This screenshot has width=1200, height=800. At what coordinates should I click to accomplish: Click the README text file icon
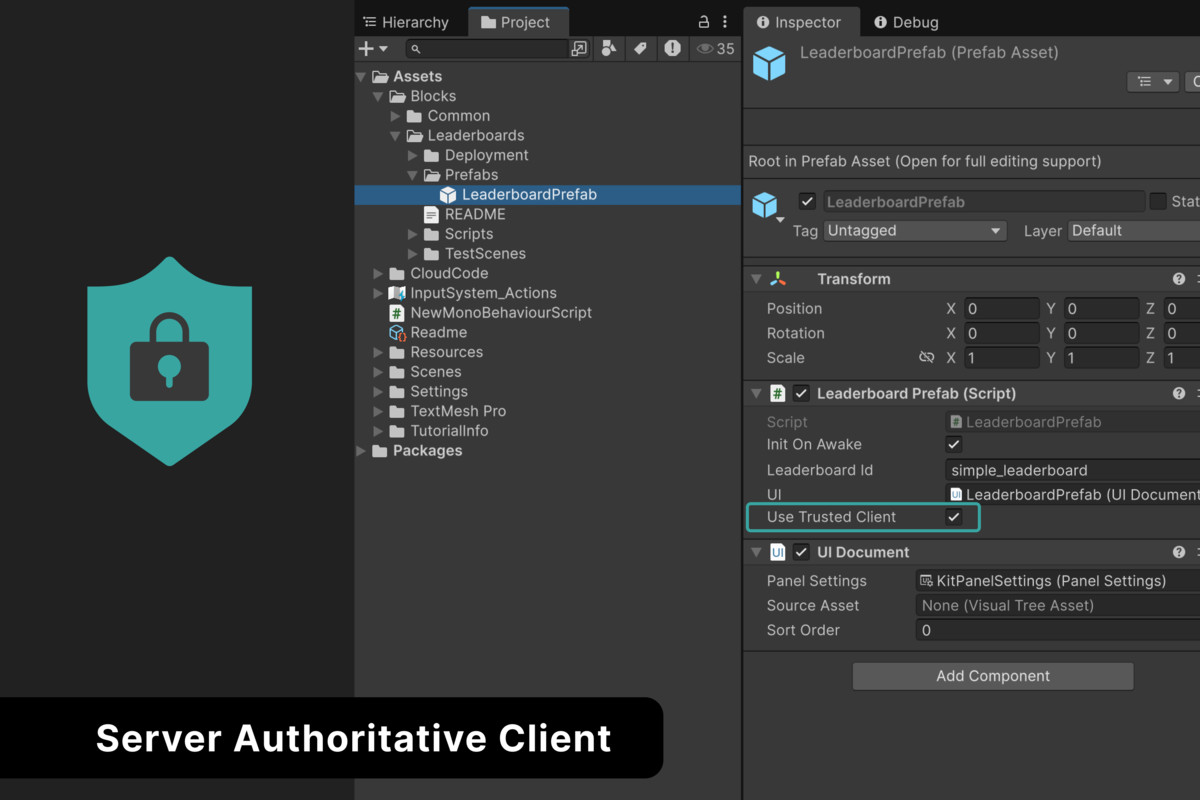(431, 214)
